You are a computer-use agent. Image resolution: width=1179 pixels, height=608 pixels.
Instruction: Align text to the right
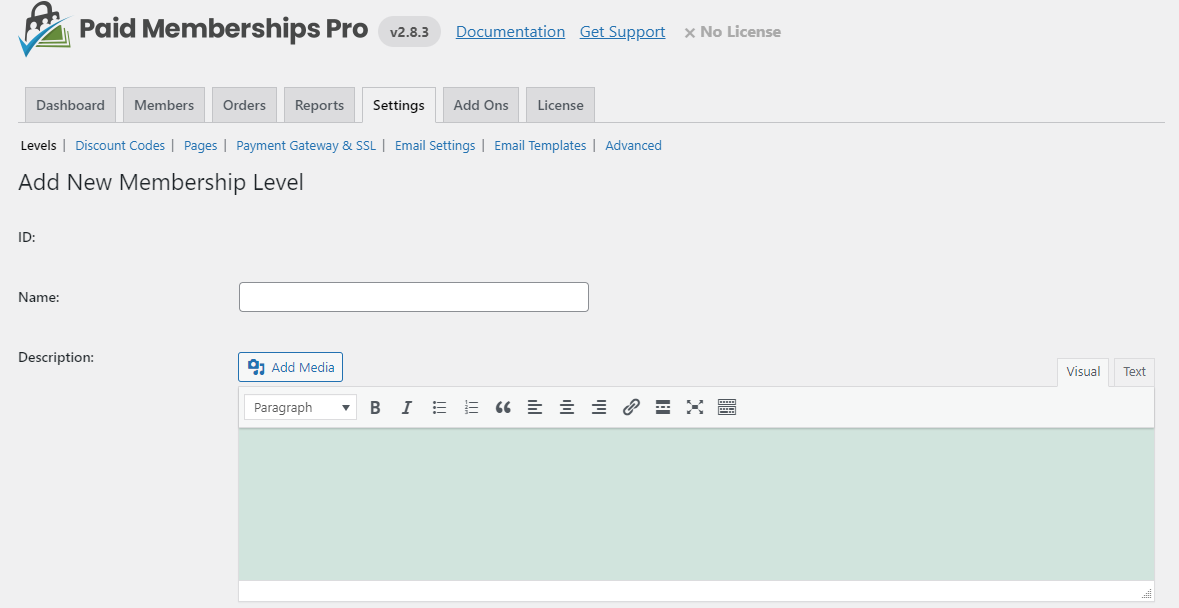coord(599,407)
